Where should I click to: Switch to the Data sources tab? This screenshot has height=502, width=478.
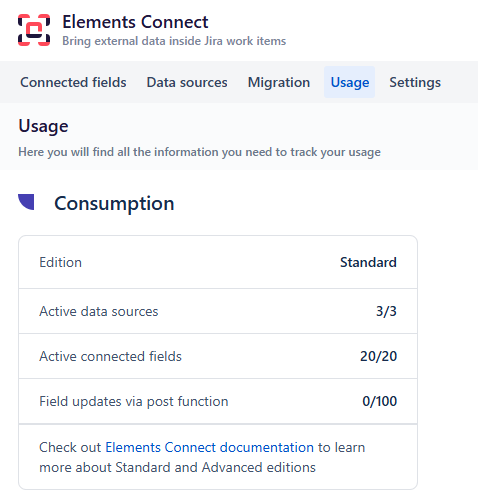pyautogui.click(x=187, y=82)
